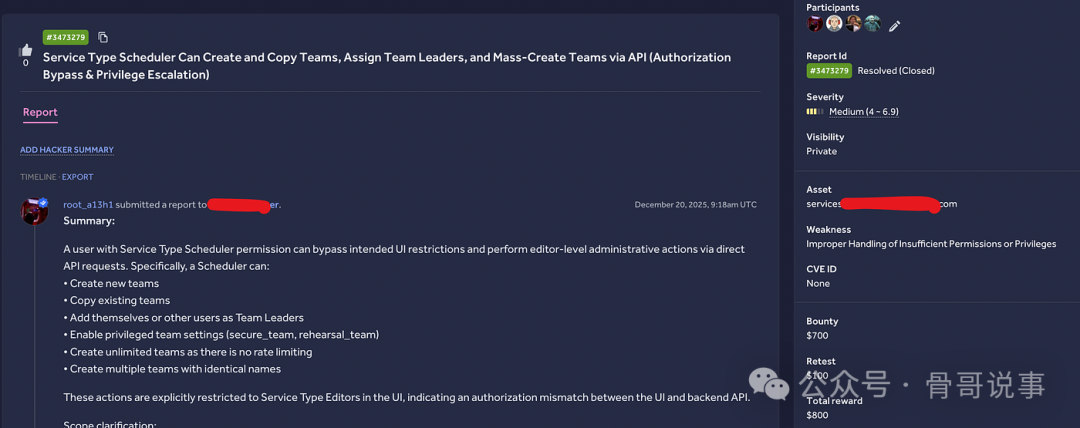Click the TIMELINE label
The width and height of the screenshot is (1080, 428).
click(39, 177)
